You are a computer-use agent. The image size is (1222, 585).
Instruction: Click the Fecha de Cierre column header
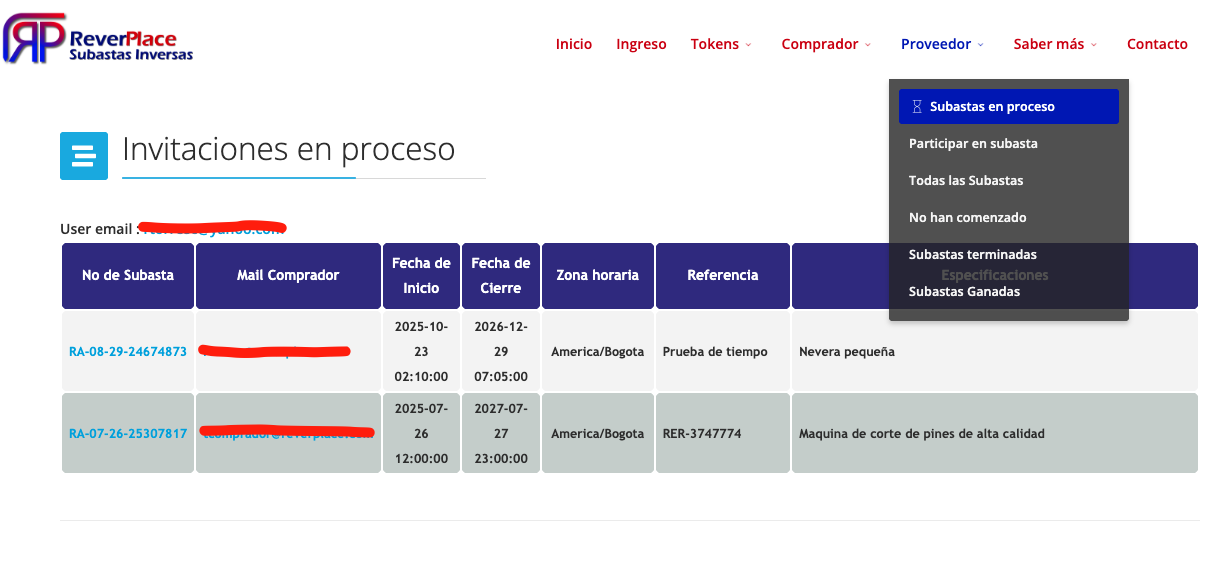pos(501,276)
